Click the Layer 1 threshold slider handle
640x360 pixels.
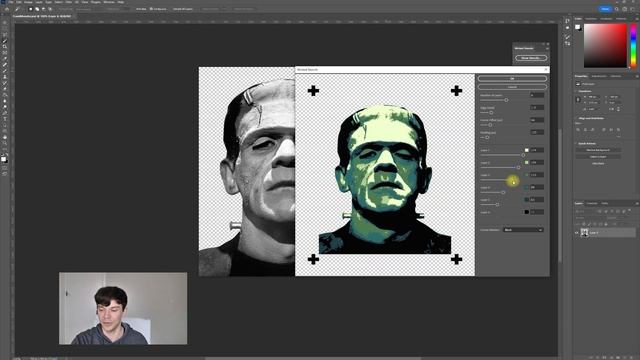coord(523,155)
